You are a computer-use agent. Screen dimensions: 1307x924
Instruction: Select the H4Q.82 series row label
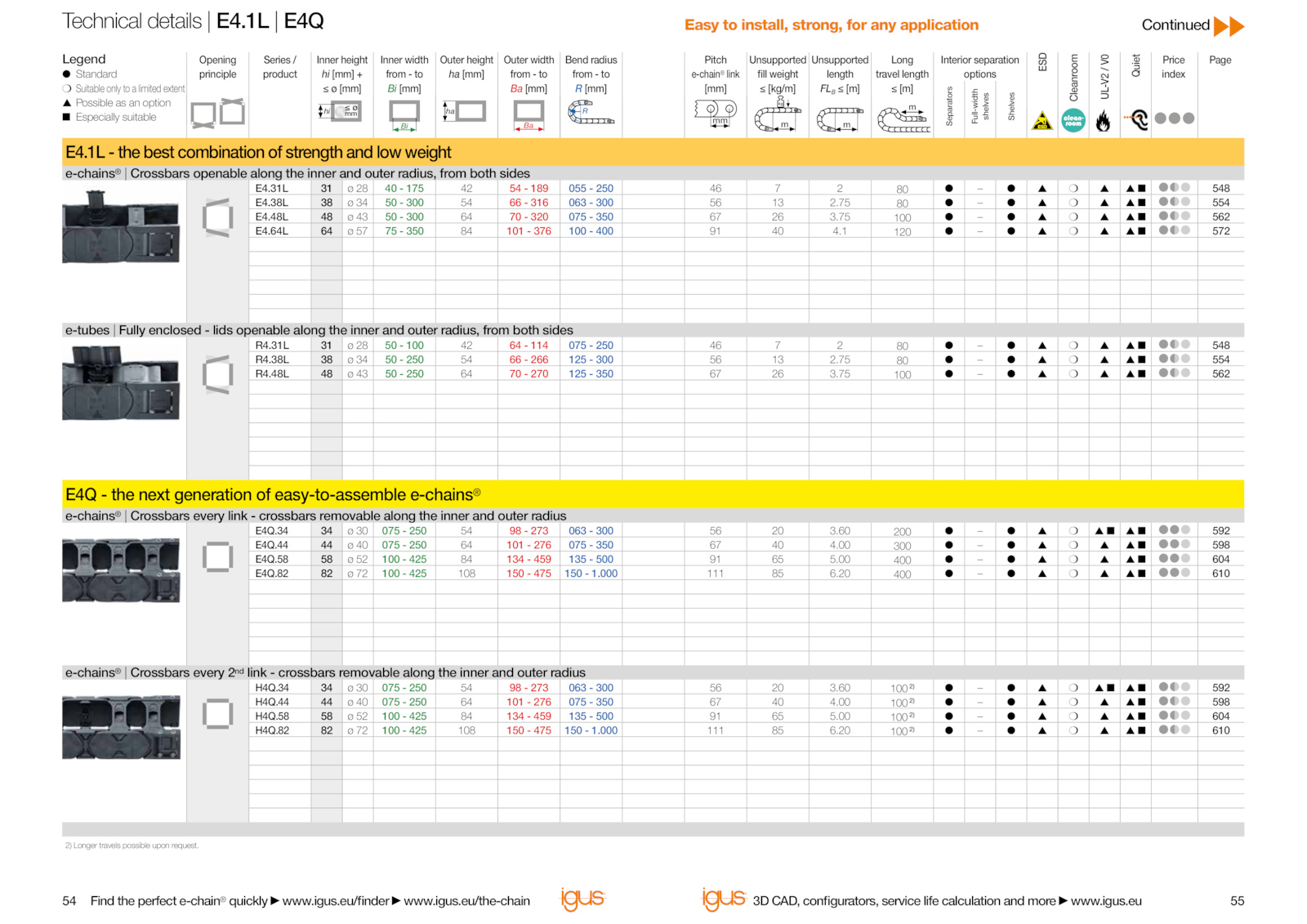pyautogui.click(x=272, y=730)
